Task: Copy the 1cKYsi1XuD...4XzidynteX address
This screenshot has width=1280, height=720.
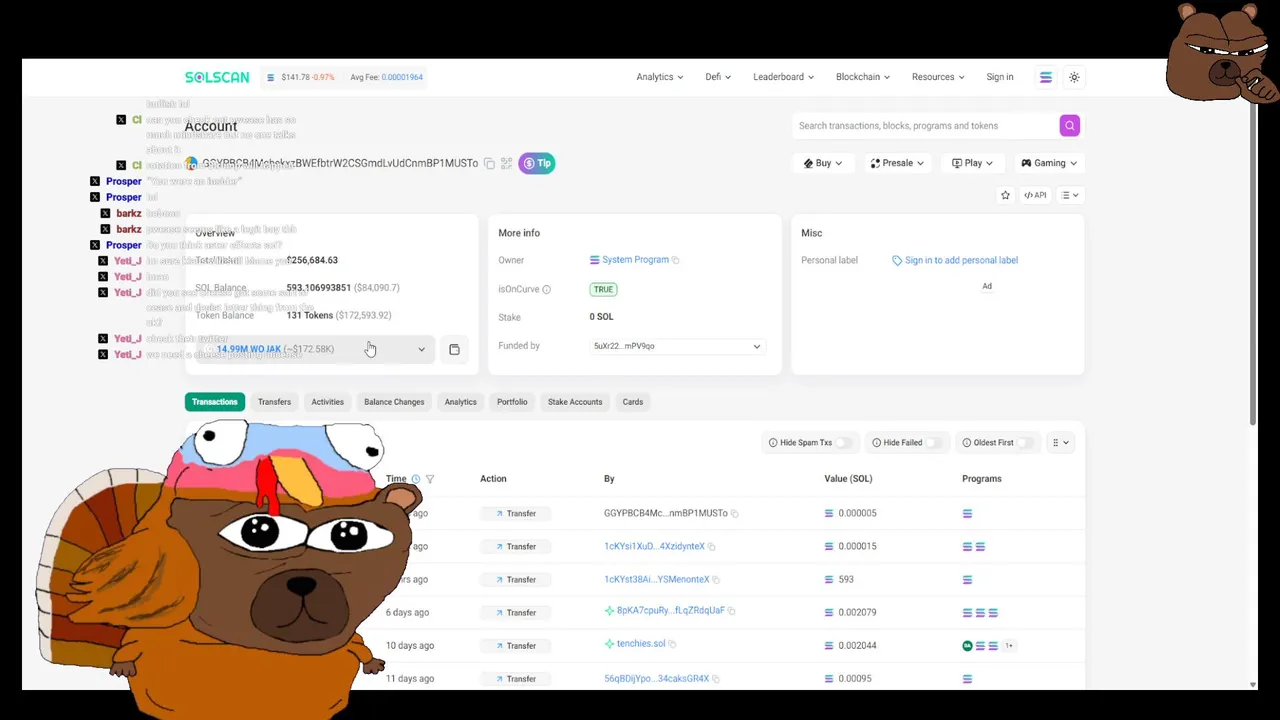Action: [x=711, y=546]
